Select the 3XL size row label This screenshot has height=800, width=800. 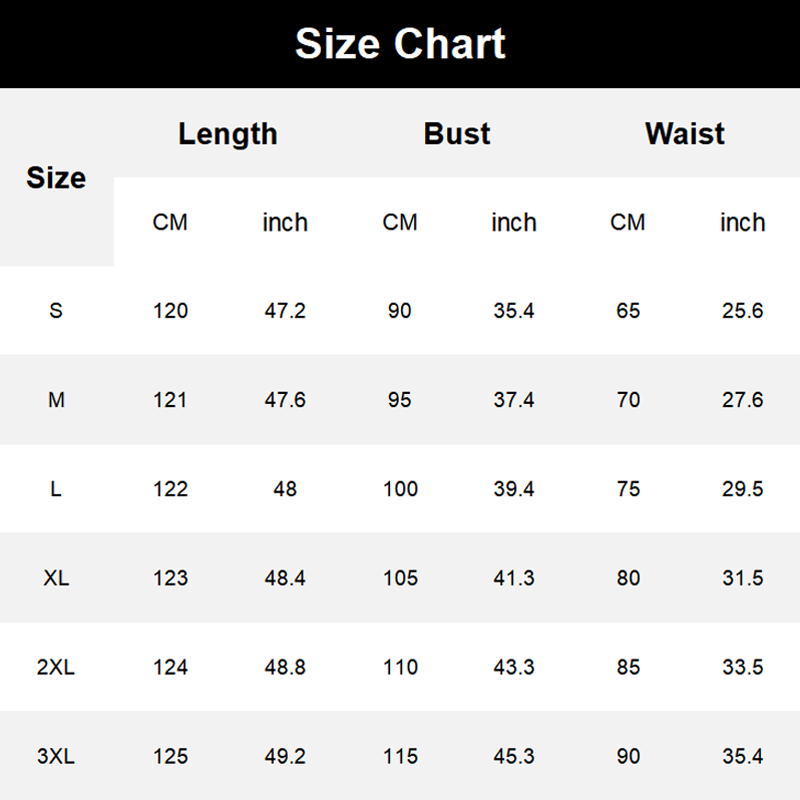[x=56, y=756]
